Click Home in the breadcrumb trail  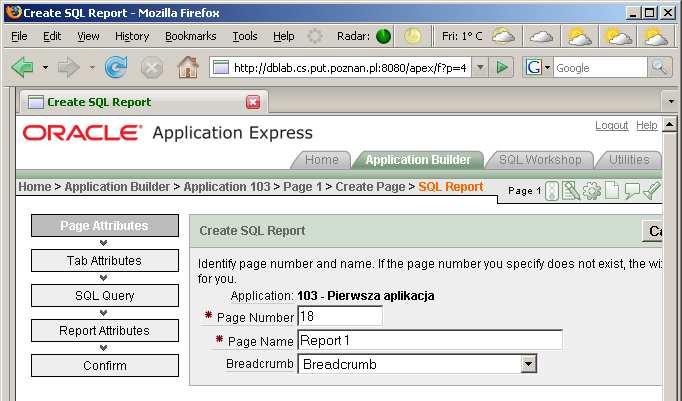pos(34,187)
